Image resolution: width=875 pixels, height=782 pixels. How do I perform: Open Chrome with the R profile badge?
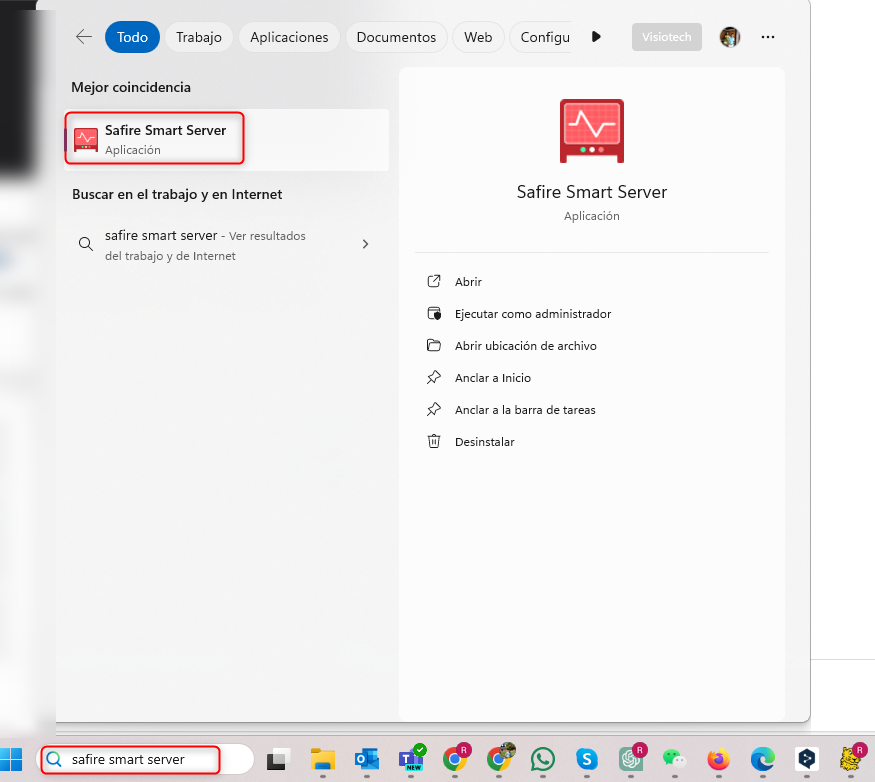(456, 758)
